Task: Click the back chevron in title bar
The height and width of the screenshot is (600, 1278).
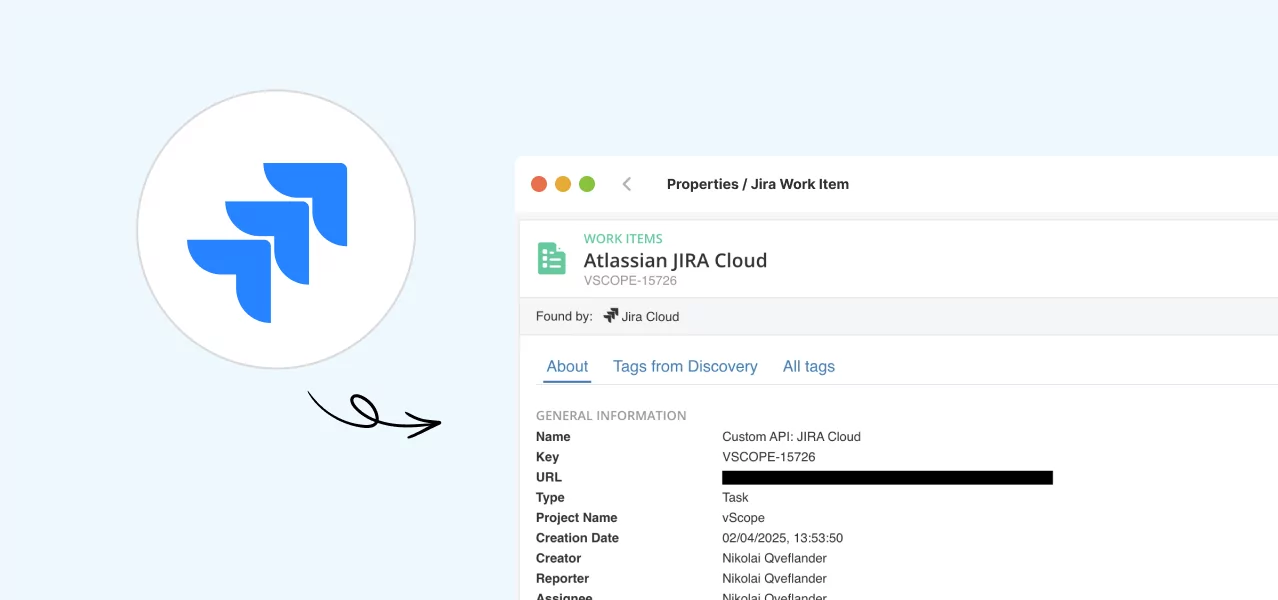Action: [x=627, y=184]
